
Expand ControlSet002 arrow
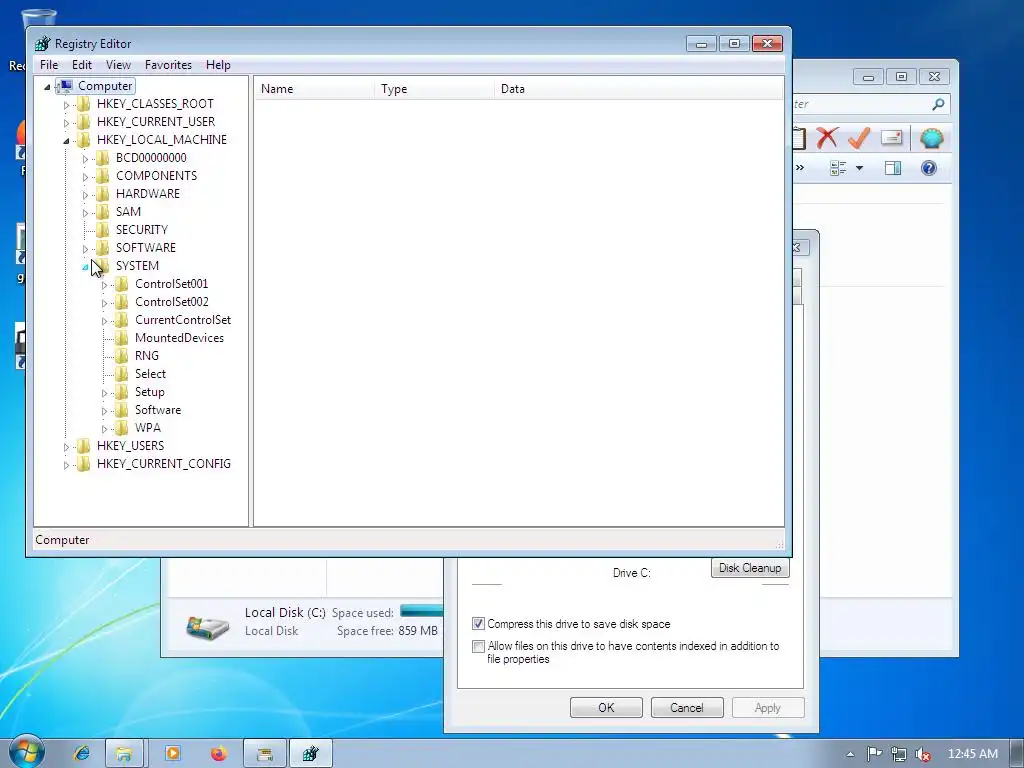(104, 303)
